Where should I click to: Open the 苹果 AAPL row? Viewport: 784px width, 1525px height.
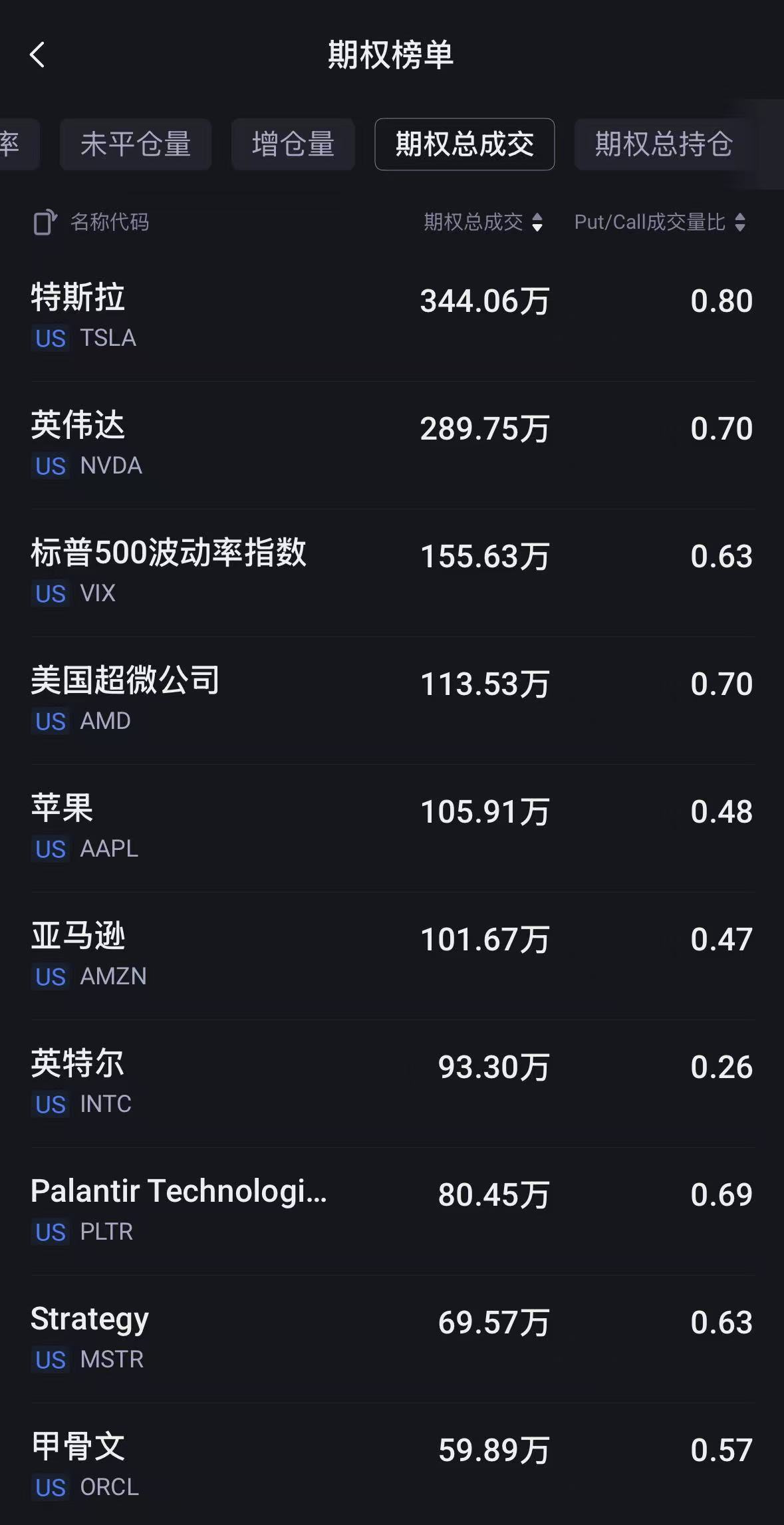[x=392, y=827]
